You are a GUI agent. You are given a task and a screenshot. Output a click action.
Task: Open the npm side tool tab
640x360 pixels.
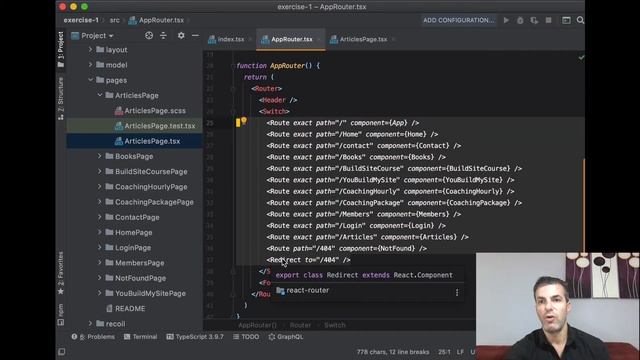click(60, 315)
